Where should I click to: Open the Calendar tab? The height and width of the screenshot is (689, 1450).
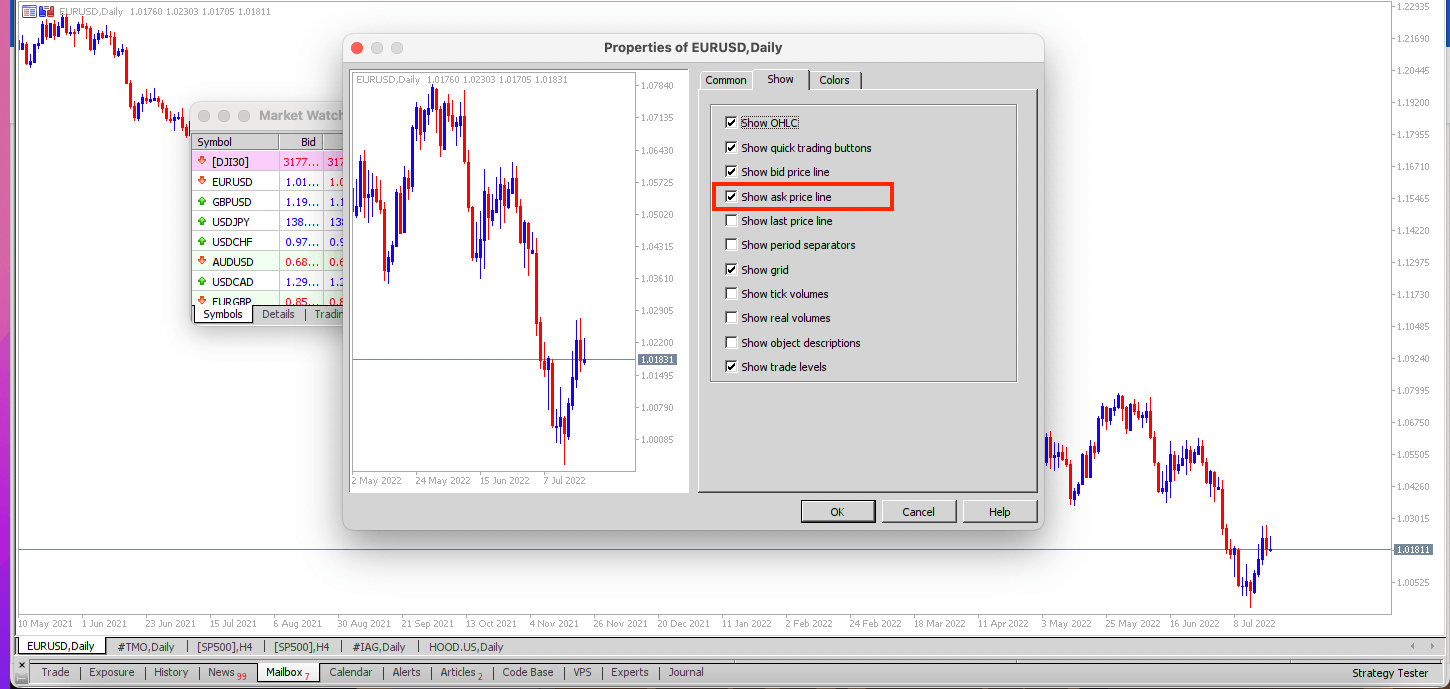point(350,672)
